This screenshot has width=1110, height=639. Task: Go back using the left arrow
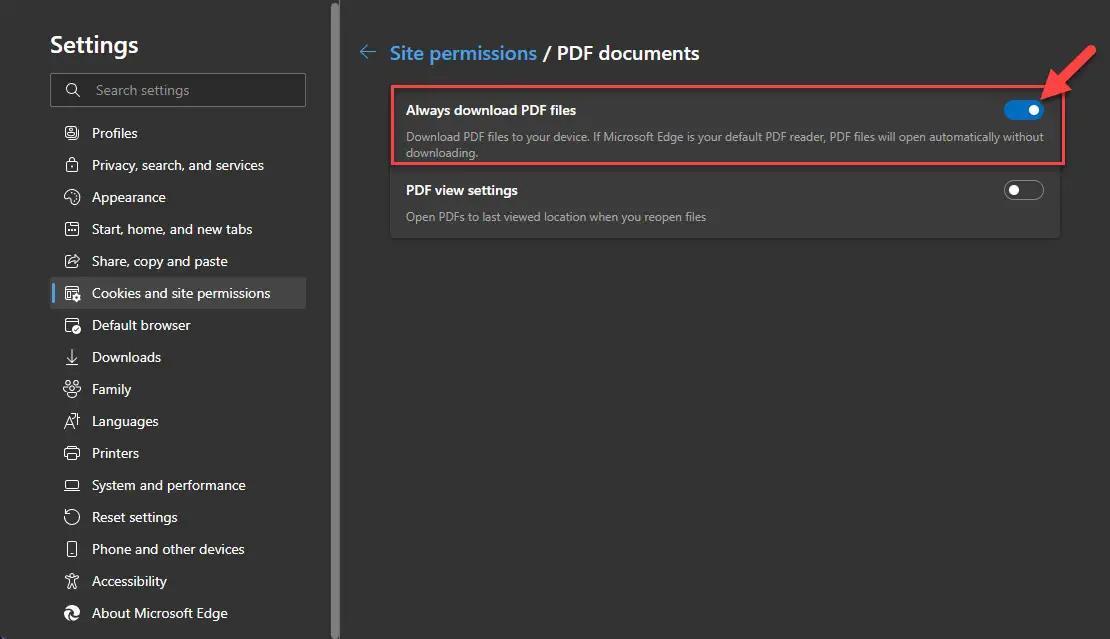point(367,52)
